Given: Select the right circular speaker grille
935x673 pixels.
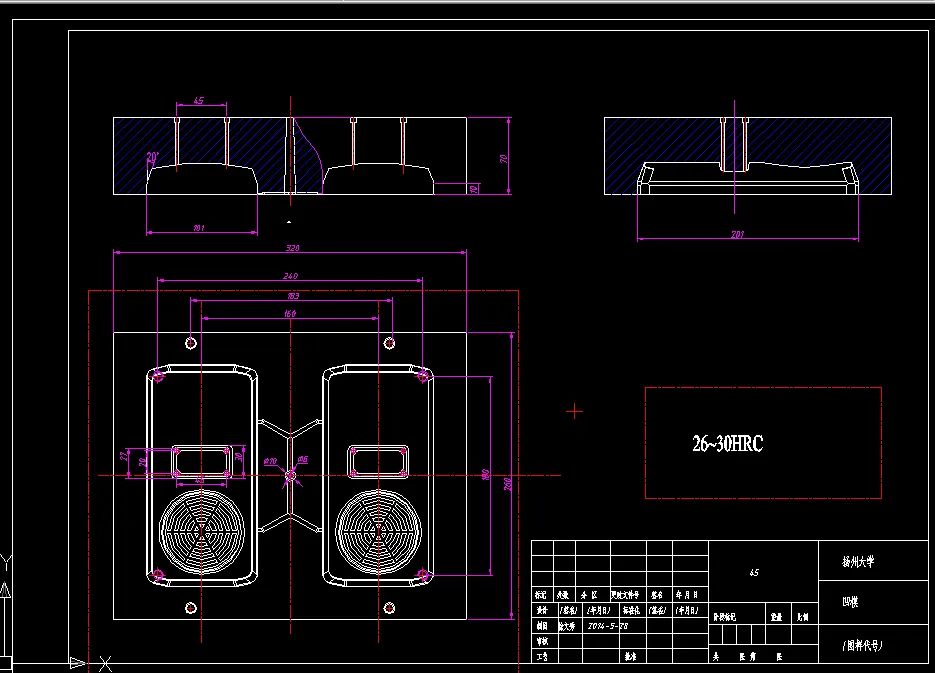Looking at the screenshot, I should (x=378, y=532).
